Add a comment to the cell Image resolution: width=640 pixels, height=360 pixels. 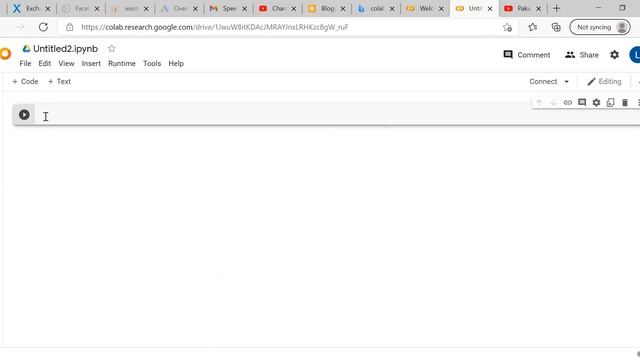coord(582,102)
